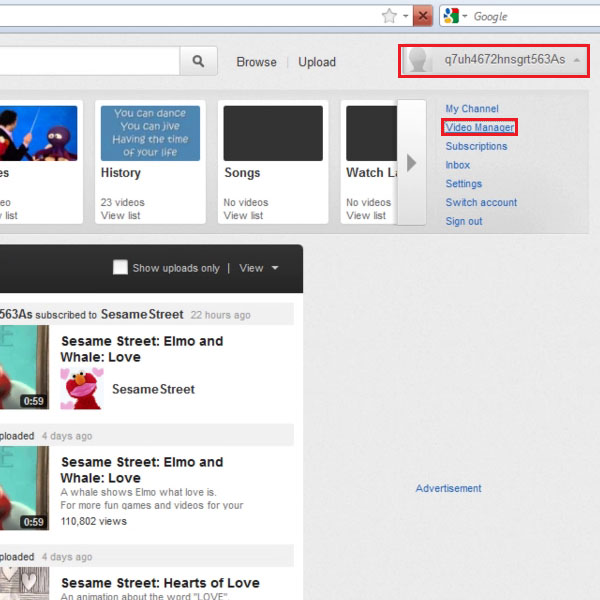600x600 pixels.
Task: Click 22 hours ago timestamp
Action: [220, 315]
